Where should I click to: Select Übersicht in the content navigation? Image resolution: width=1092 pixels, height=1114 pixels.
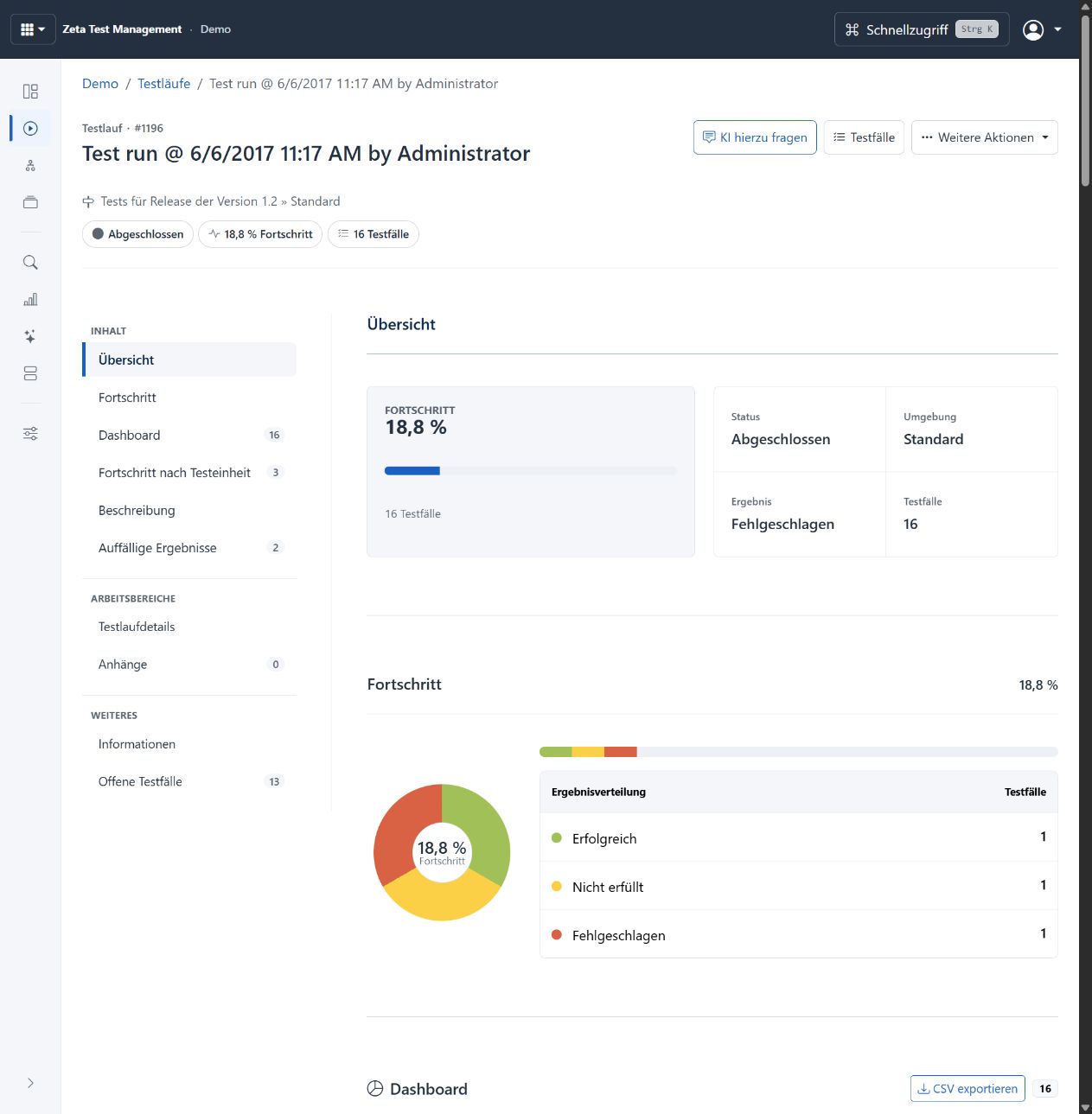tap(189, 360)
